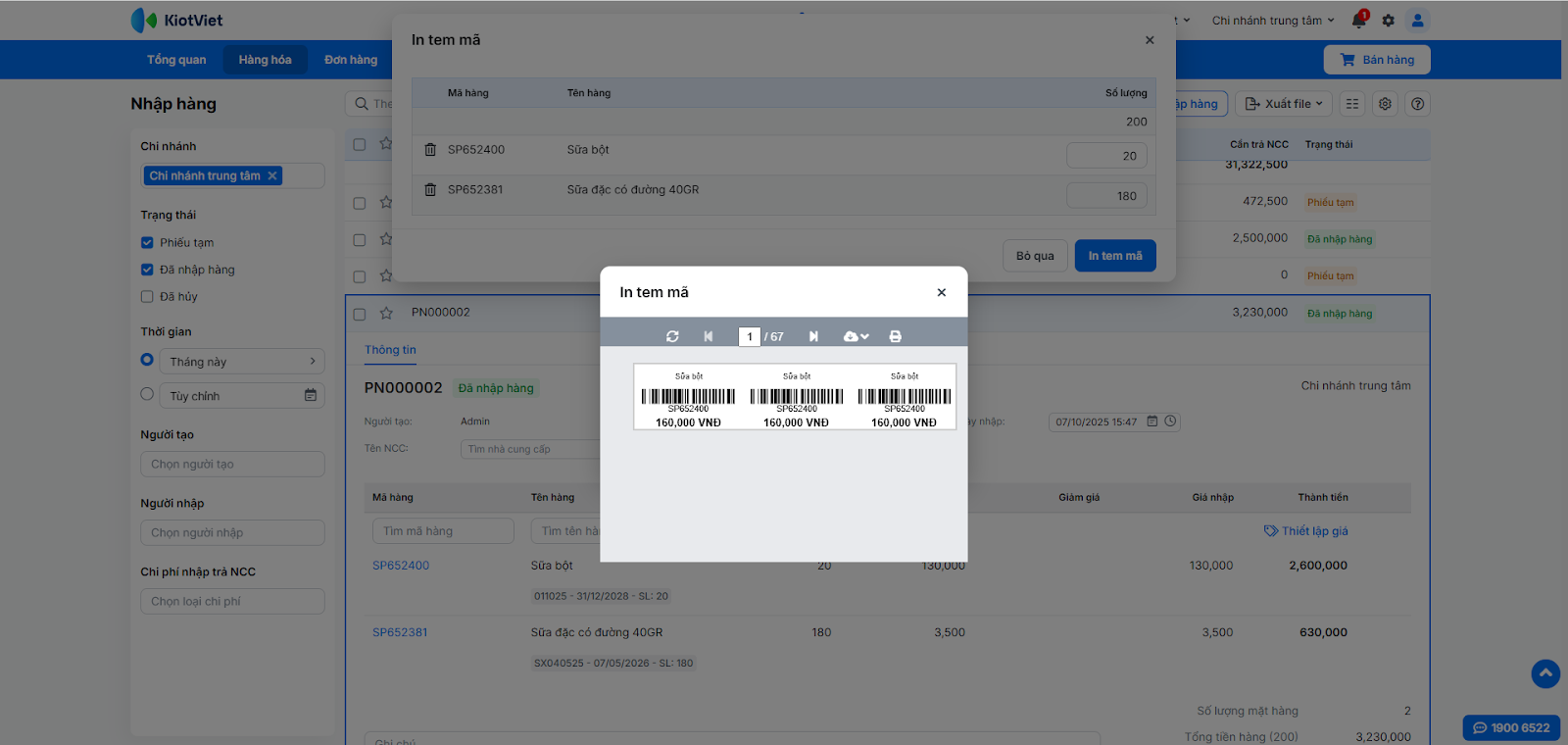Call hotline 1900 6522 chat button
This screenshot has height=745, width=1568.
pyautogui.click(x=1511, y=727)
